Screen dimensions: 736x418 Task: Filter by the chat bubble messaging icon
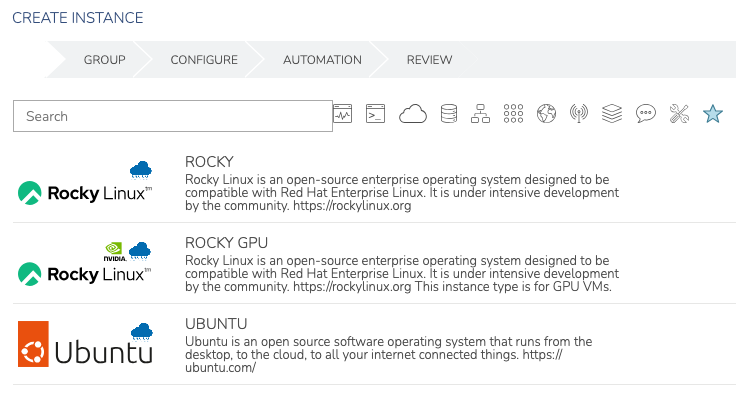(x=646, y=114)
